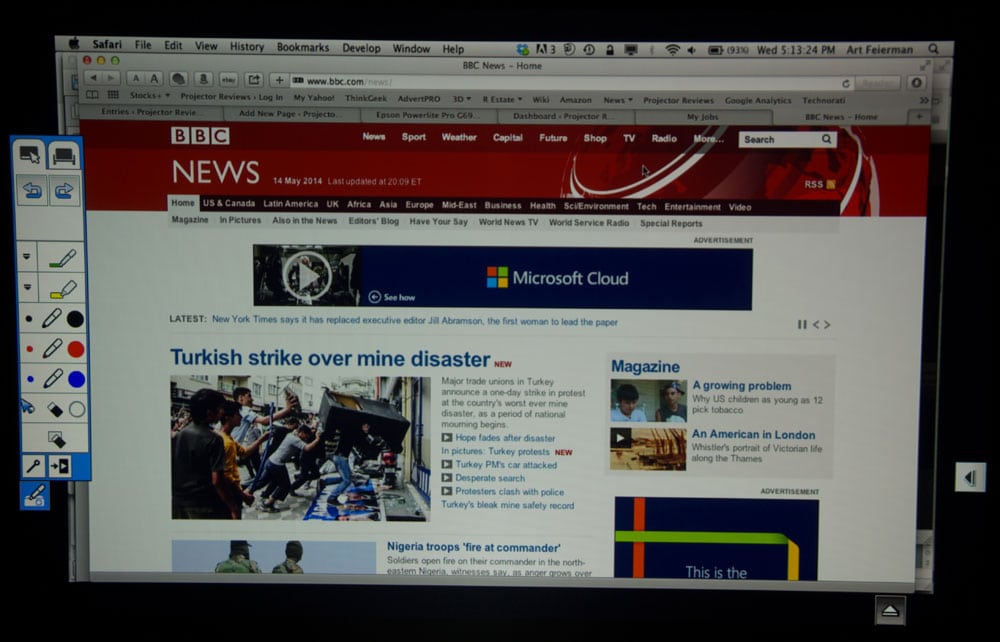The height and width of the screenshot is (642, 1000).
Task: Open the battery status menu
Action: click(x=728, y=50)
